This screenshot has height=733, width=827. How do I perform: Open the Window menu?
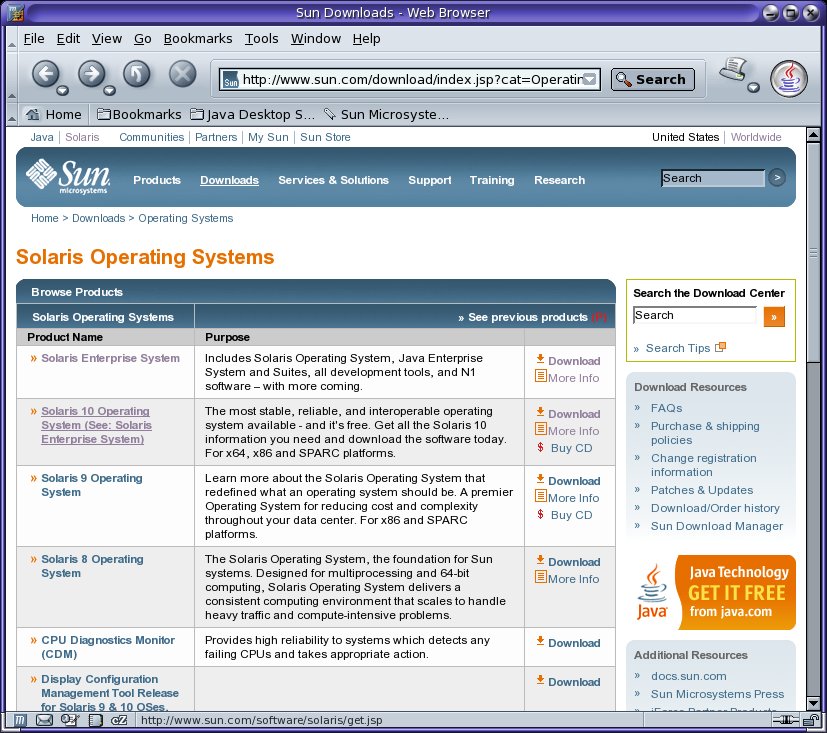316,38
